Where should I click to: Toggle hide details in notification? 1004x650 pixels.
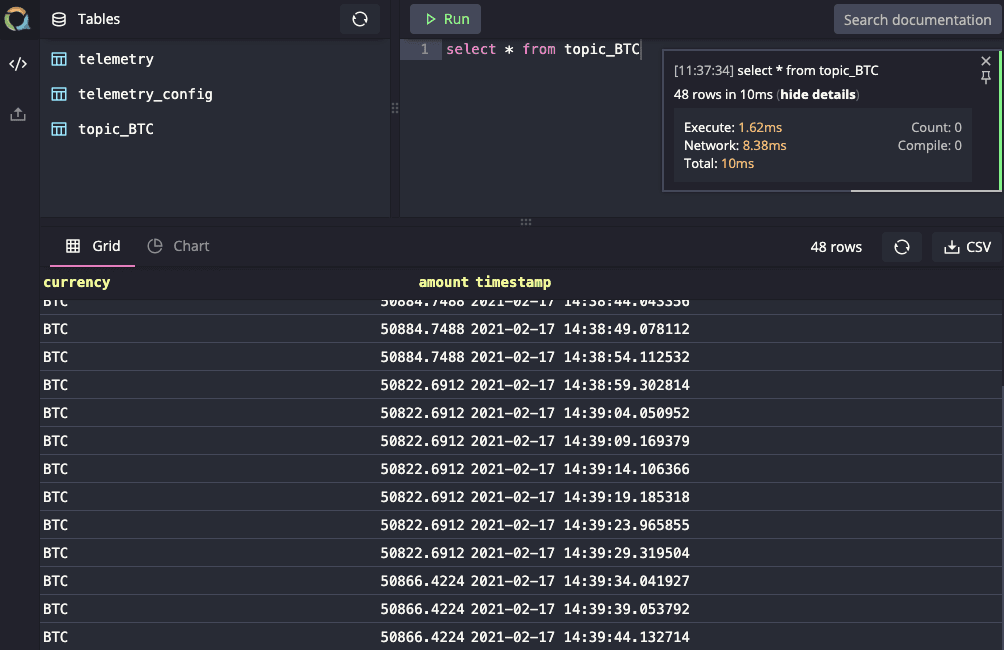click(x=817, y=95)
